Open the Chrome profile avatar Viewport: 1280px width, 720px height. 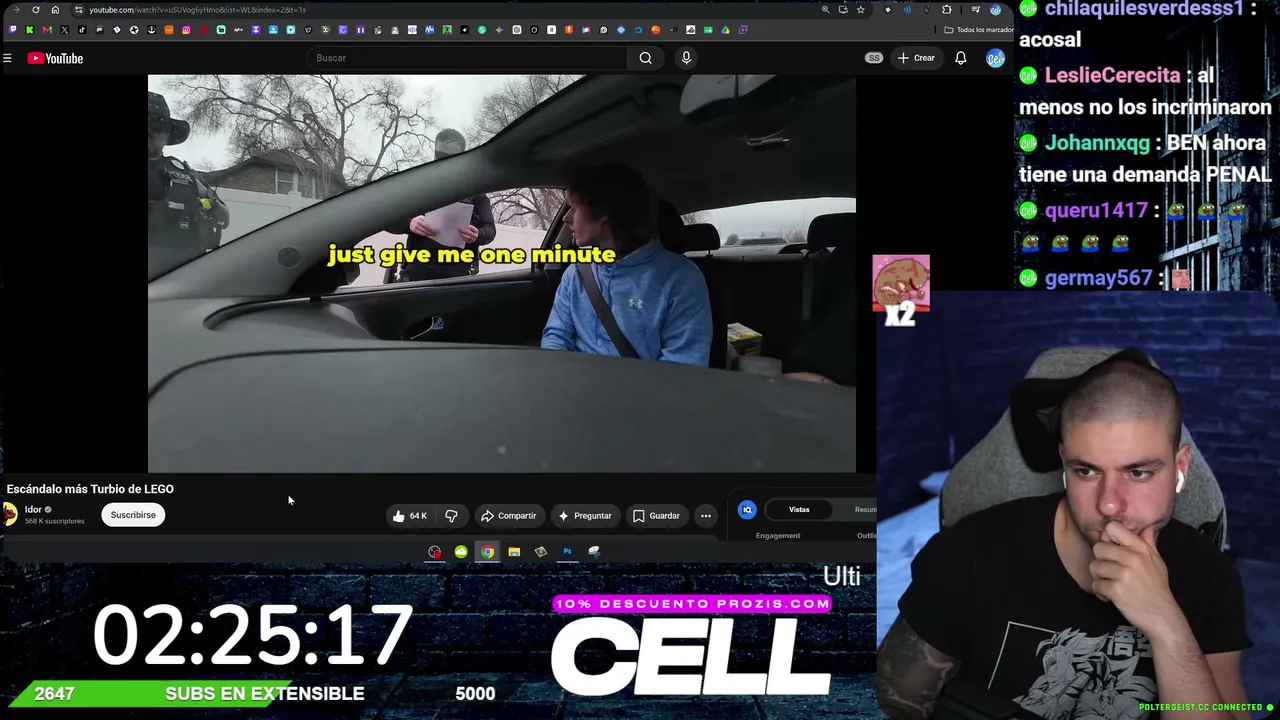point(995,10)
